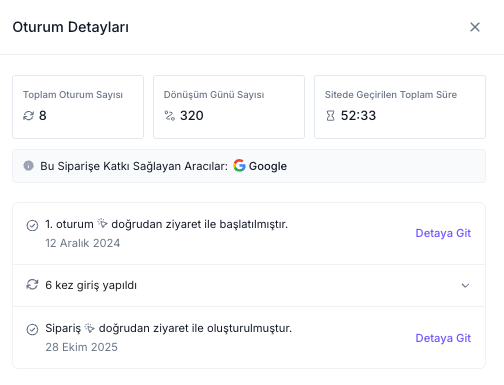Click the Google channel name text
This screenshot has width=504, height=385.
268,166
